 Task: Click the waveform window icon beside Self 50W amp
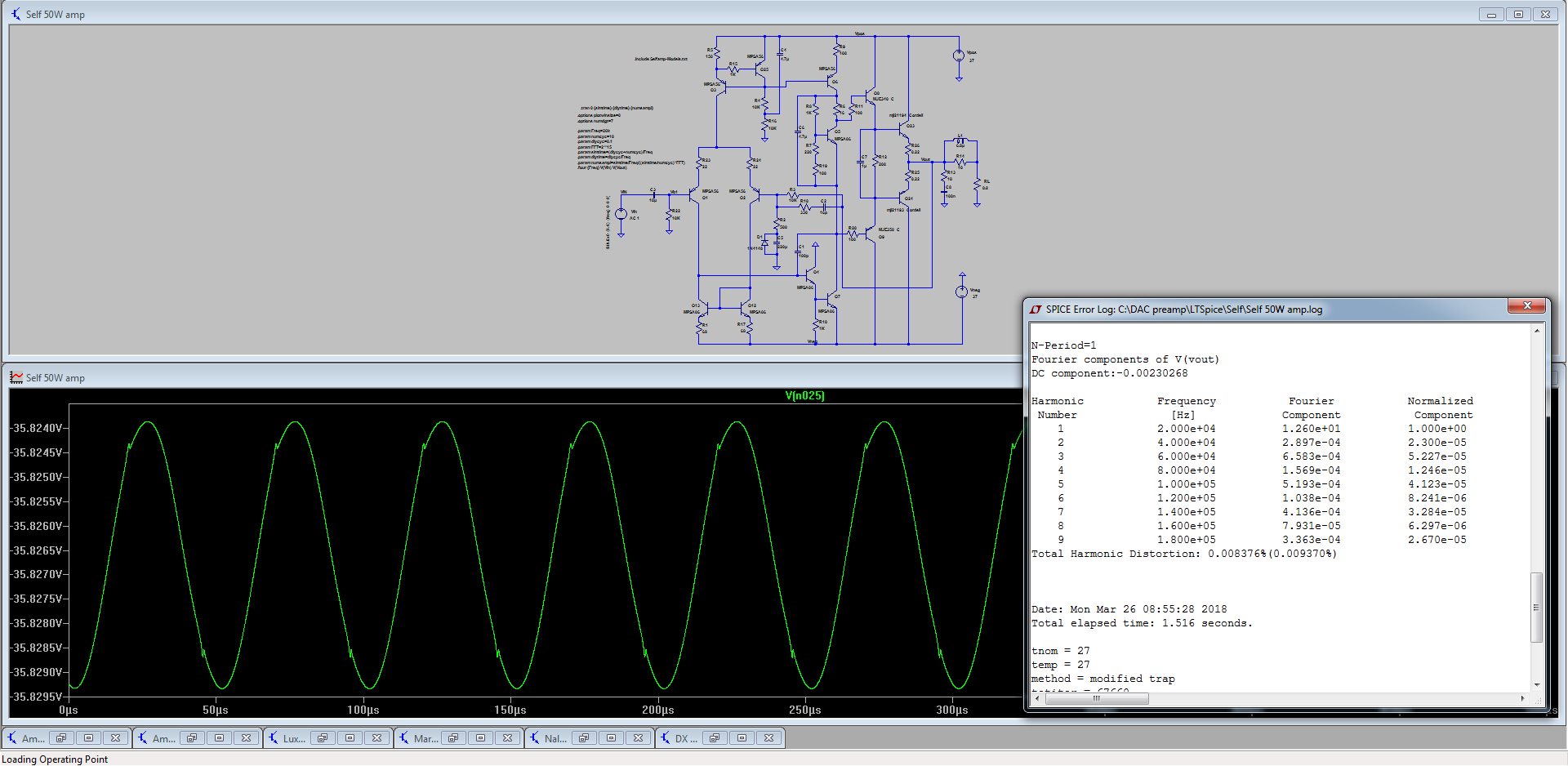16,377
